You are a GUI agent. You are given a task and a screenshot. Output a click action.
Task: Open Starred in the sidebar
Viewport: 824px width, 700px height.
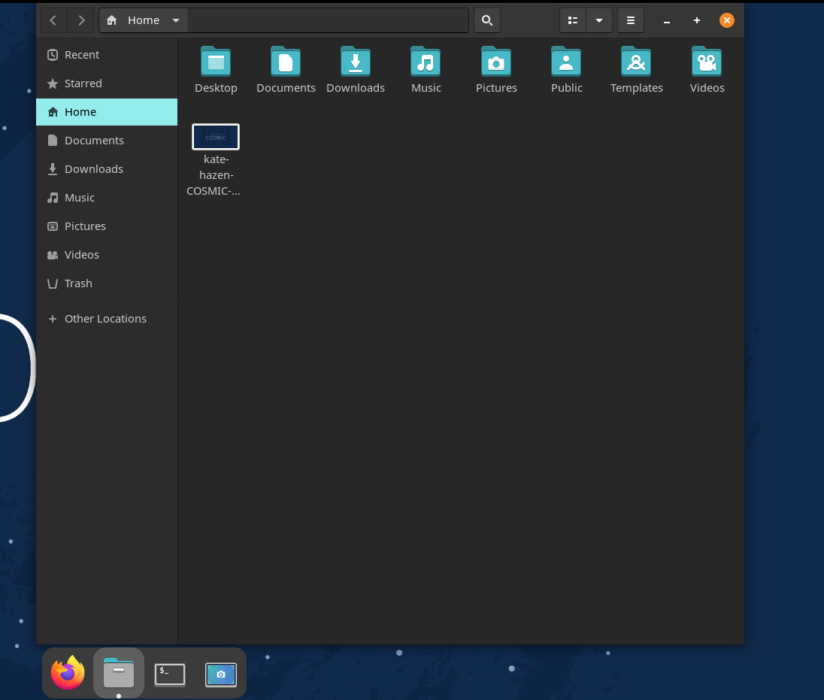107,83
